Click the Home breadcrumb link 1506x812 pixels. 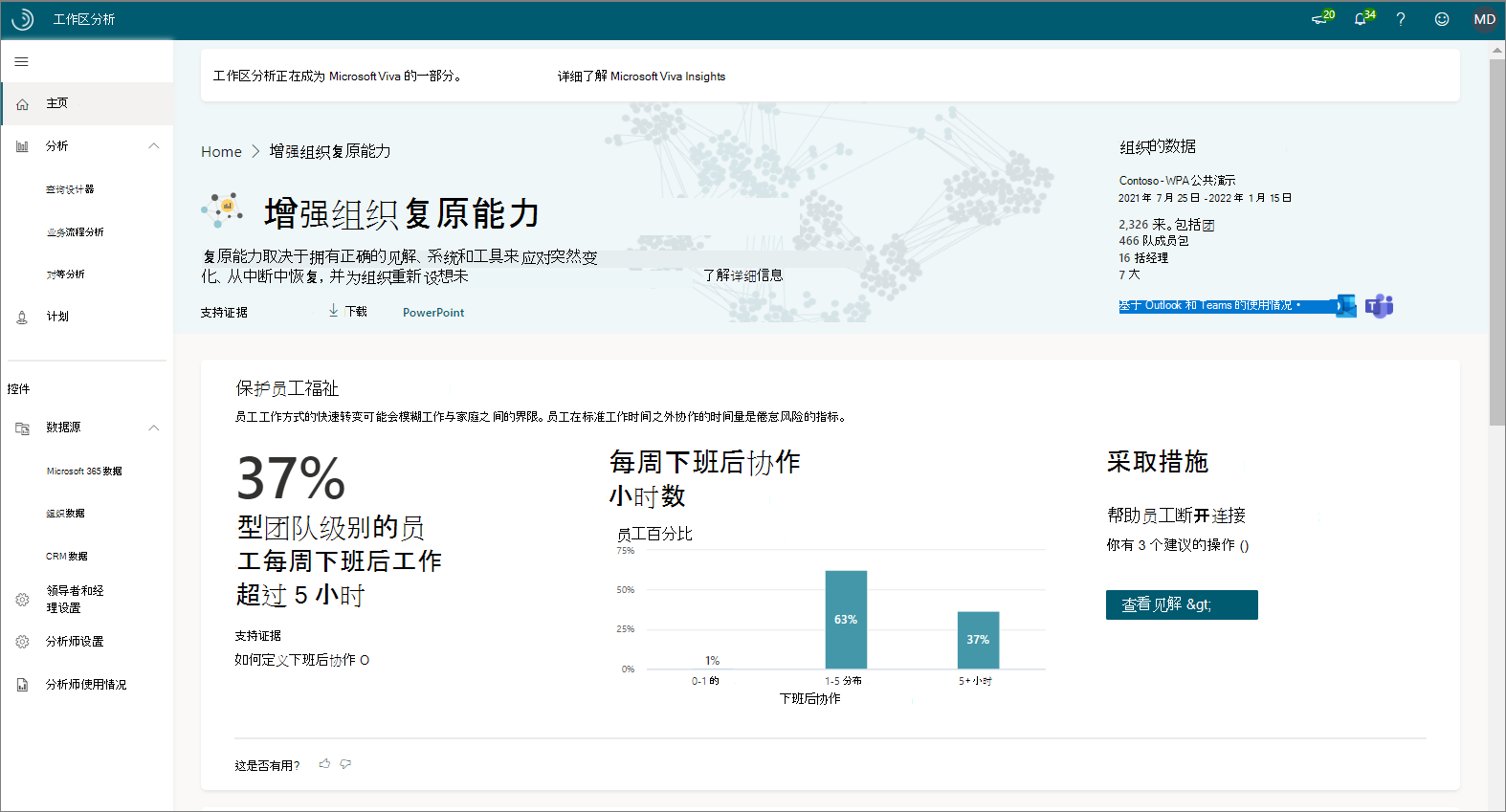point(221,151)
